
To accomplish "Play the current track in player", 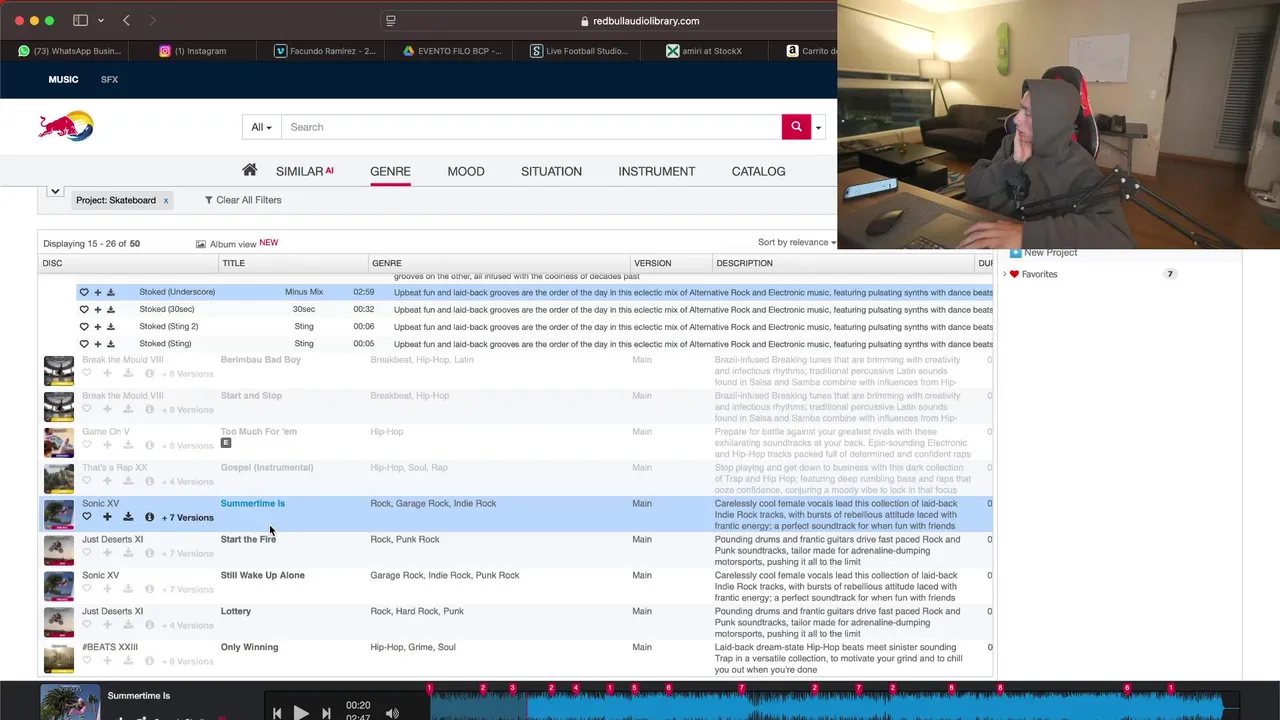I will tap(301, 713).
